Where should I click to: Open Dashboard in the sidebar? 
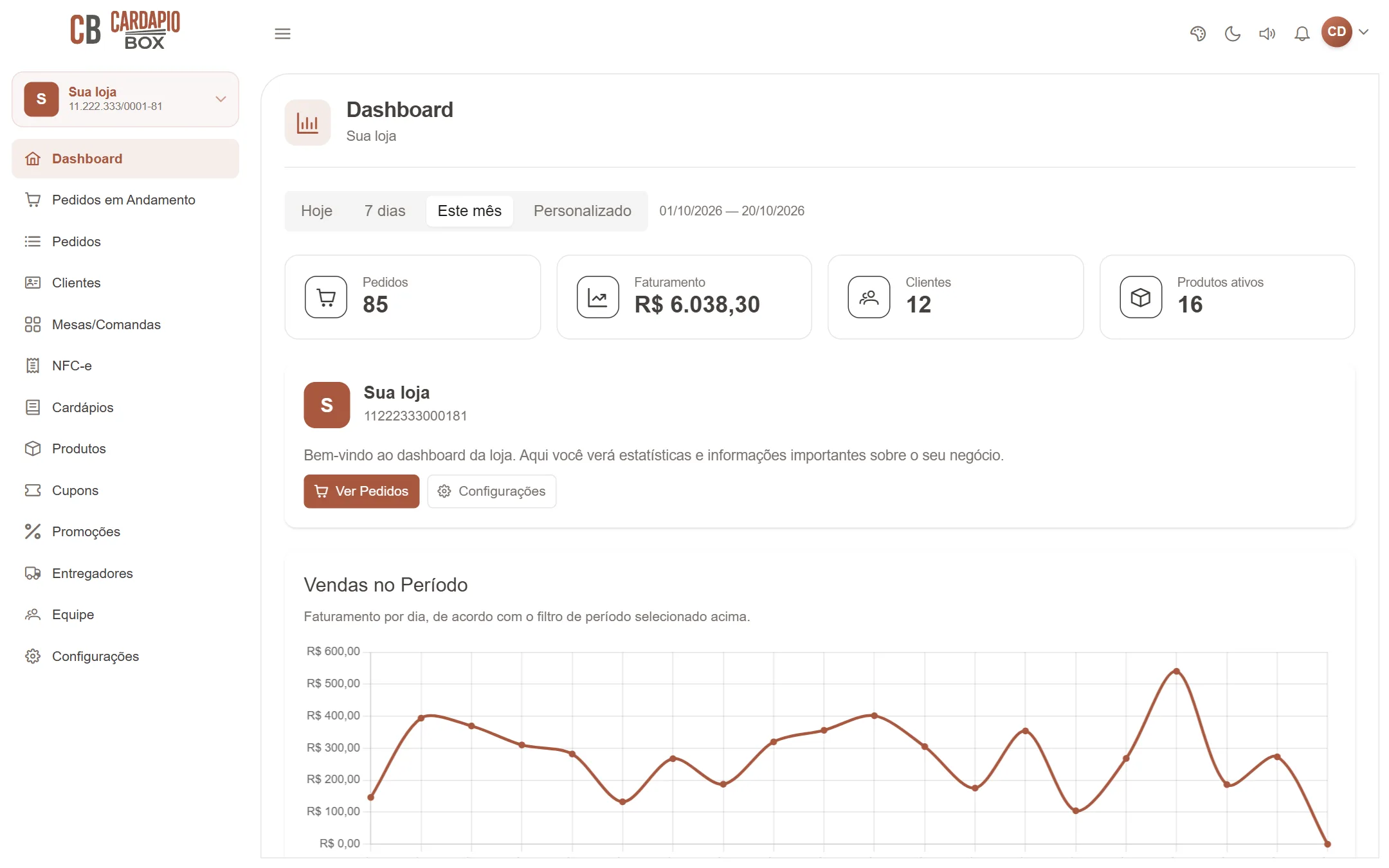(x=125, y=159)
